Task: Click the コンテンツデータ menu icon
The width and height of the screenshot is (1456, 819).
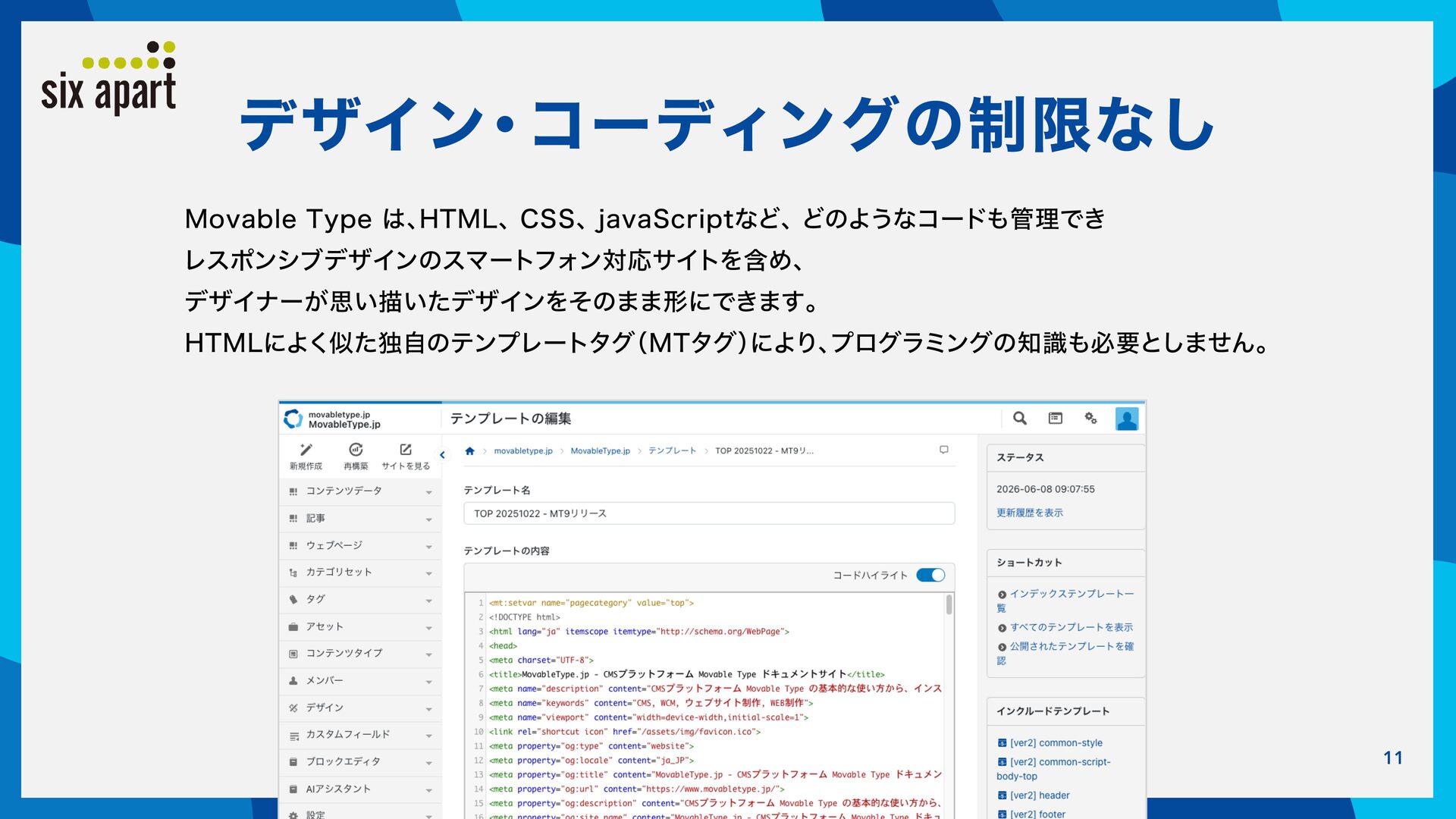Action: (x=293, y=491)
